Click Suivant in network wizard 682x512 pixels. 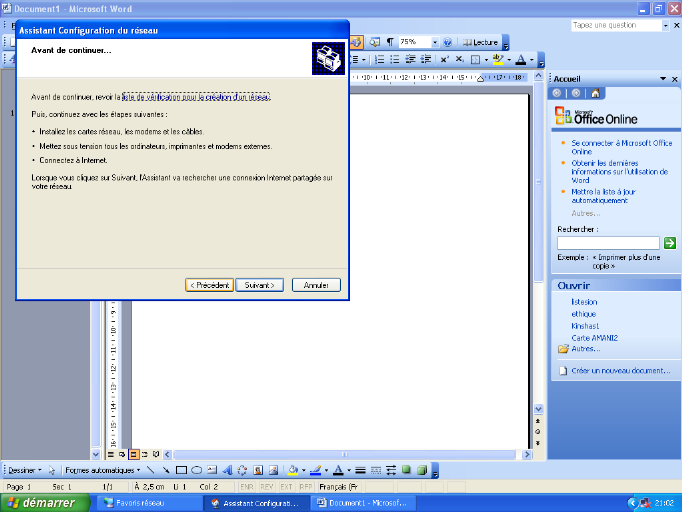tap(260, 285)
